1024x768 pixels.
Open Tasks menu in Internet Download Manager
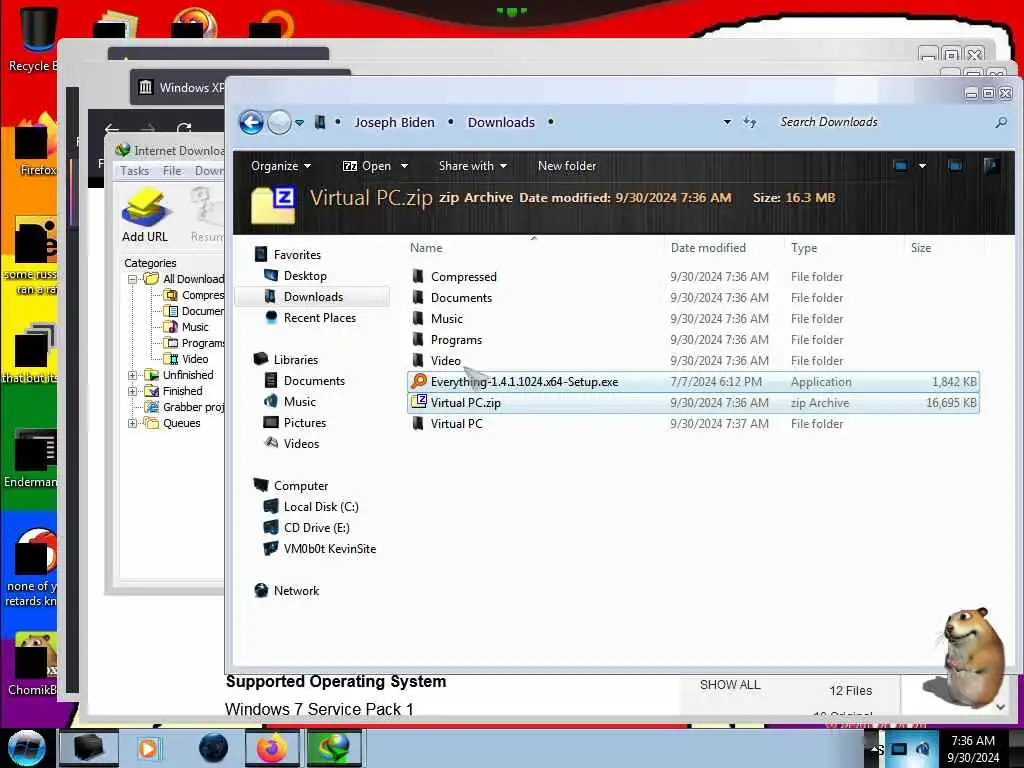pos(135,170)
